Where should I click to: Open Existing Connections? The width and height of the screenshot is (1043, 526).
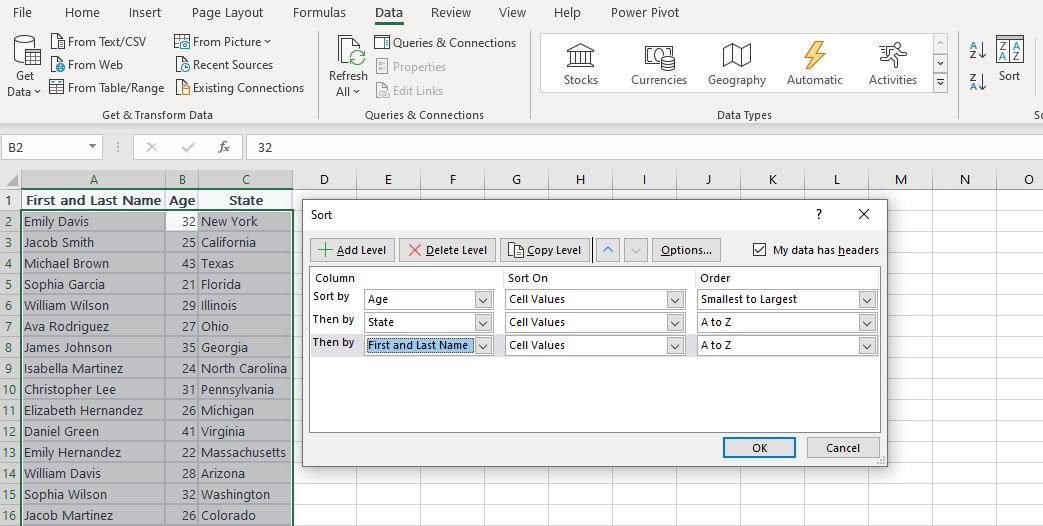point(239,88)
